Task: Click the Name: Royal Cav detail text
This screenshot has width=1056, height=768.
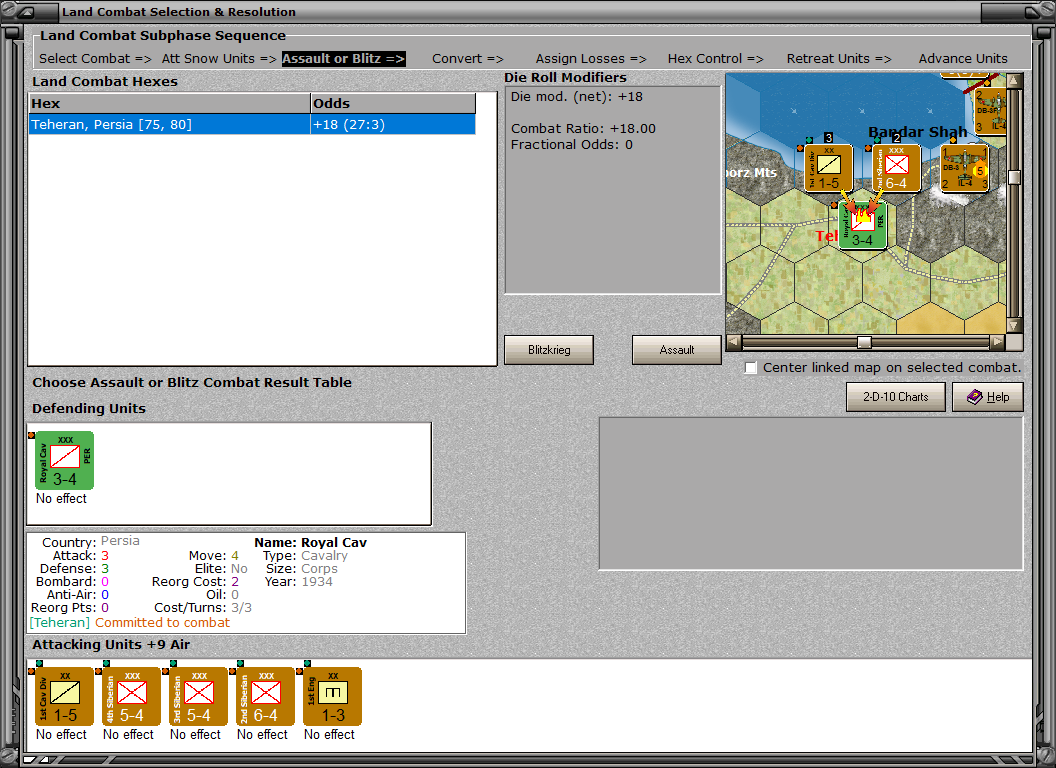Action: 310,542
